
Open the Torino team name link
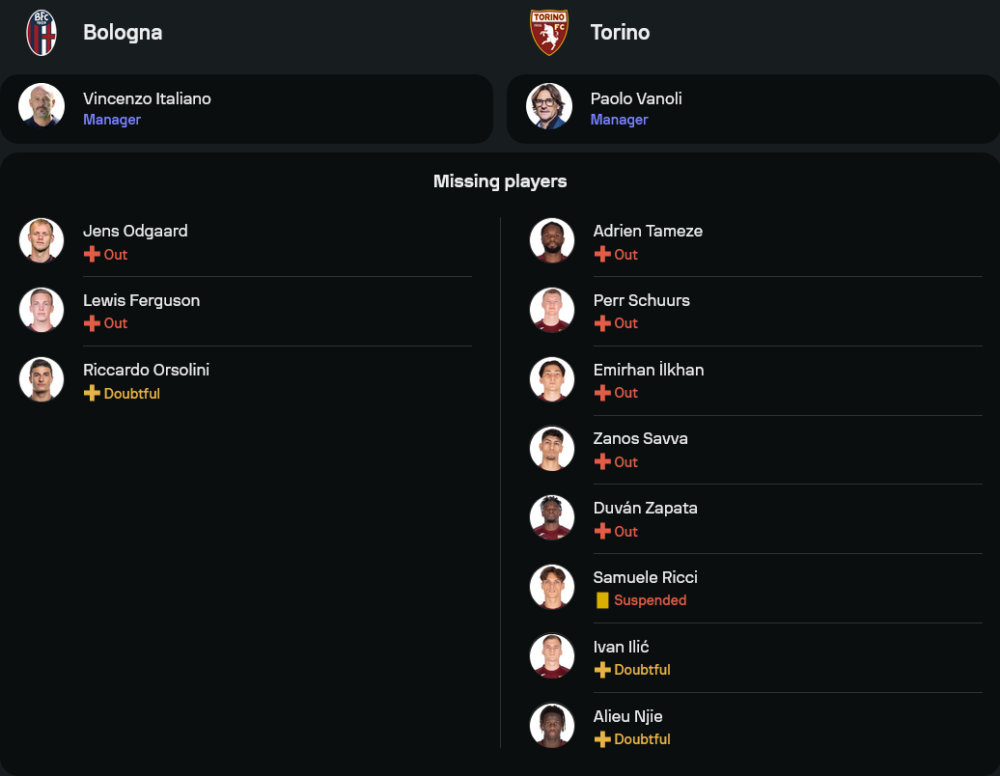pos(620,32)
